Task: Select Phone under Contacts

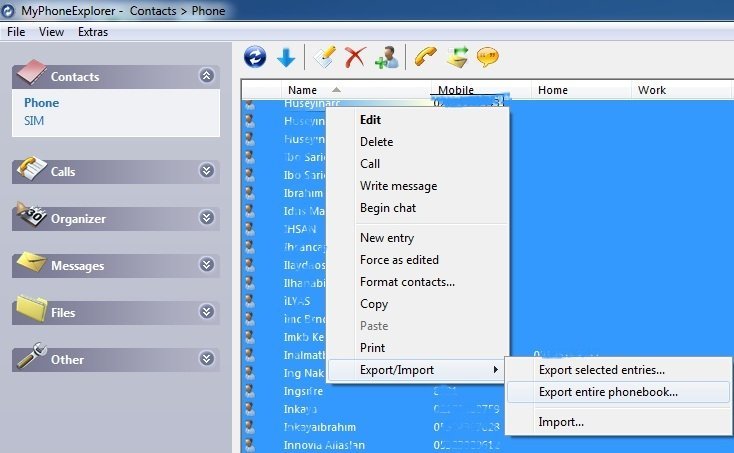Action: 42,102
